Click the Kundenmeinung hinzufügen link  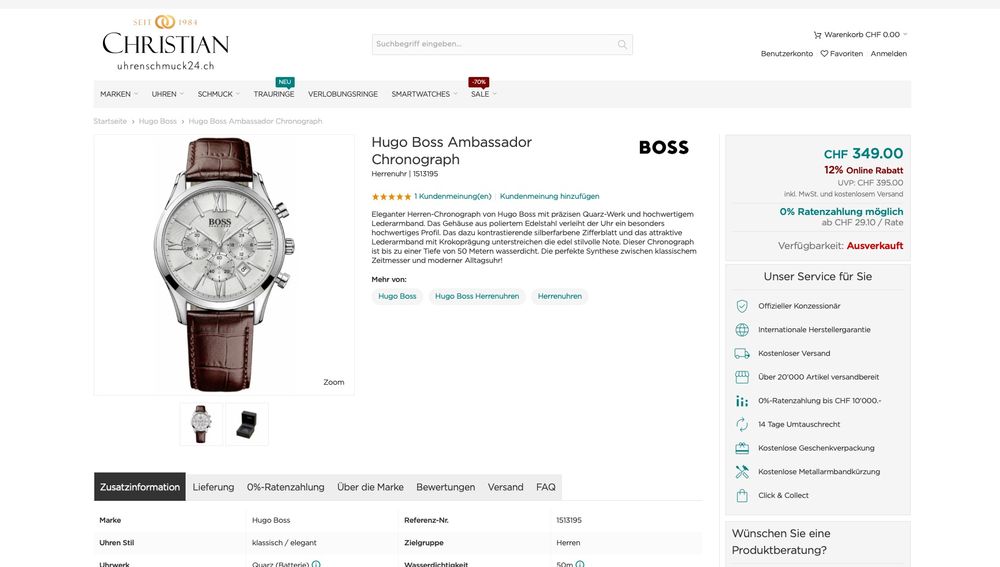point(549,196)
